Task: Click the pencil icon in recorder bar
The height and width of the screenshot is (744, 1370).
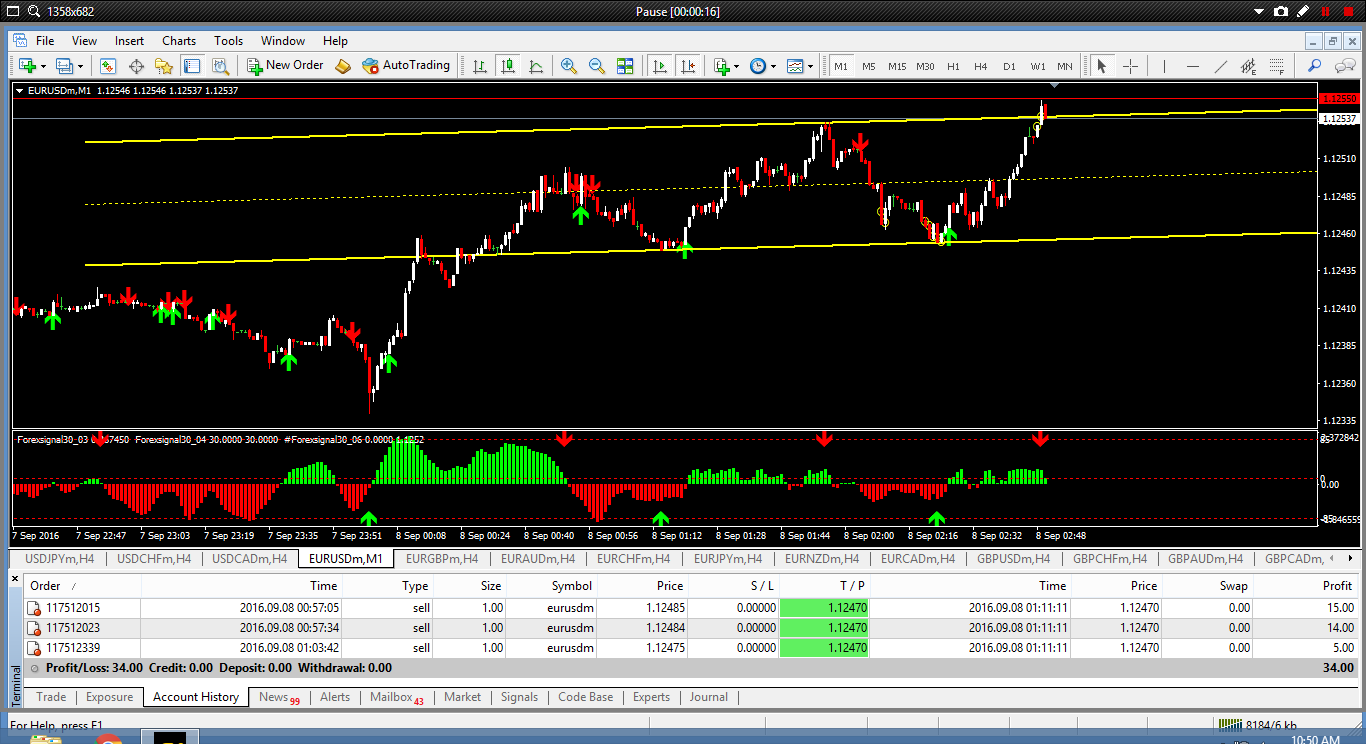Action: click(1304, 11)
